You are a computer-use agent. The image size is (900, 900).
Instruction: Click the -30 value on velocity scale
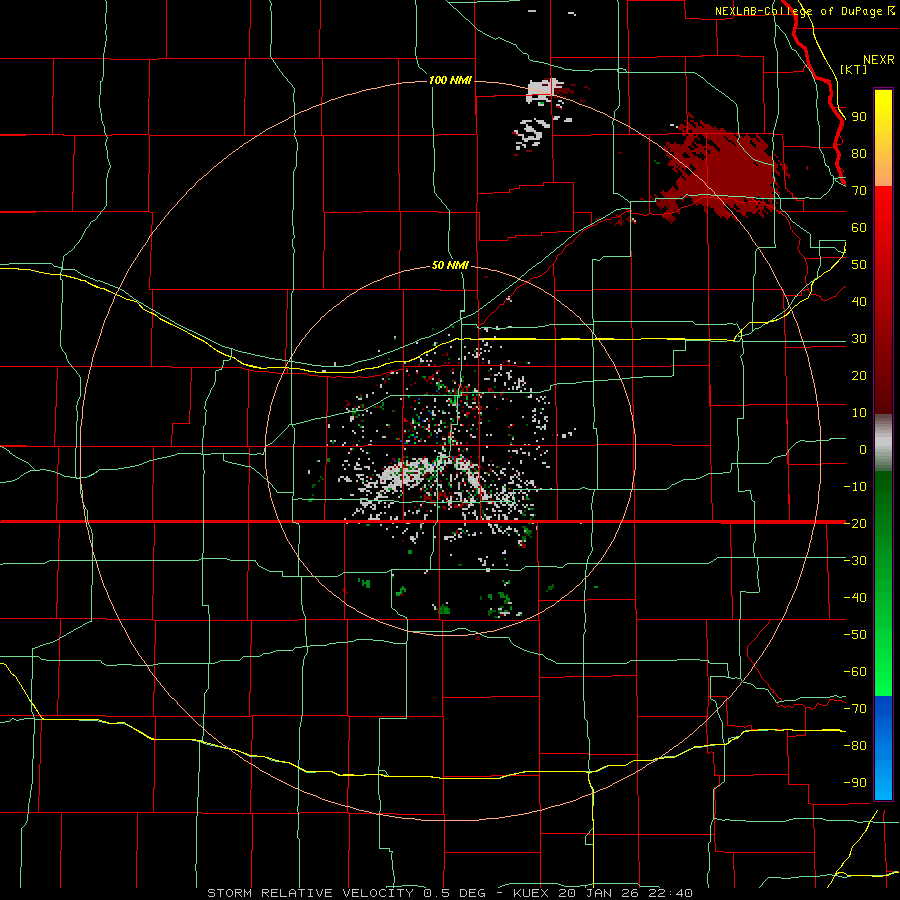tap(855, 561)
